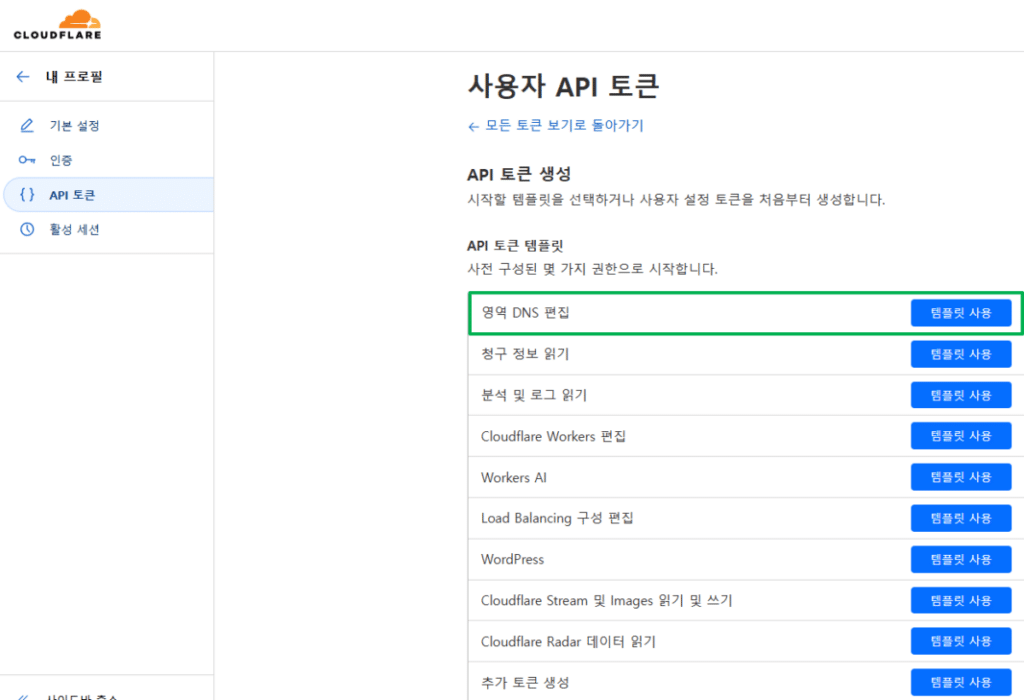Image resolution: width=1024 pixels, height=700 pixels.
Task: Click the 분석 및 로그 읽기 row text
Action: coord(534,395)
